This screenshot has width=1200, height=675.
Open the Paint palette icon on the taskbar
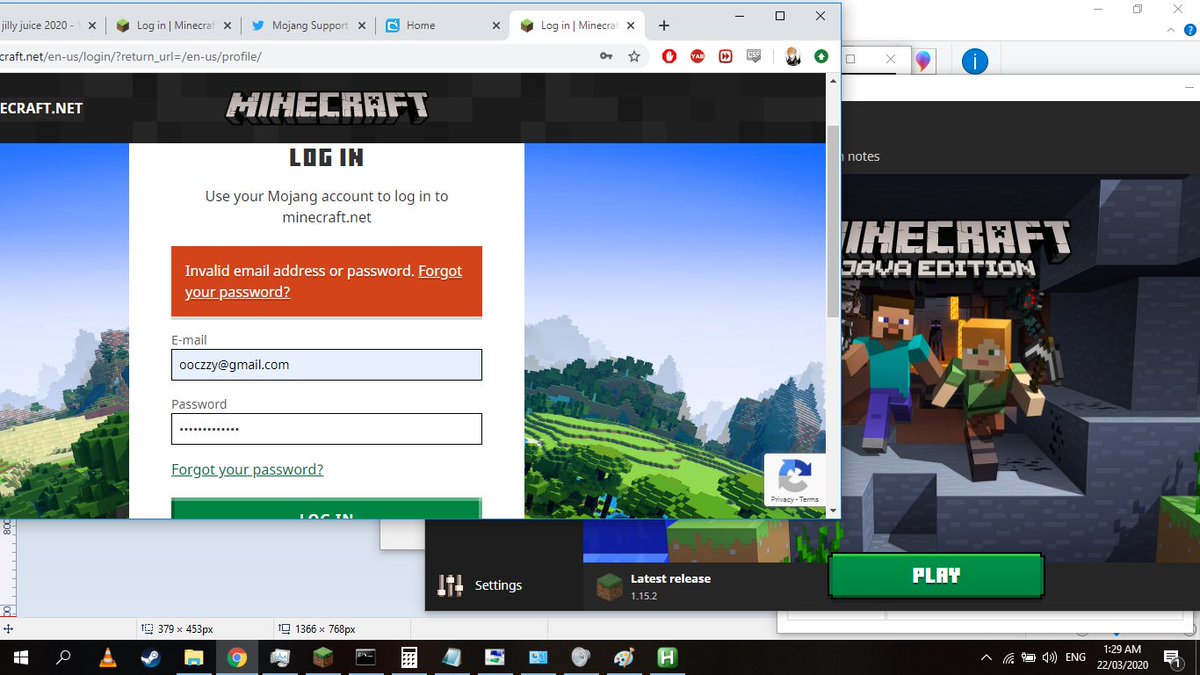click(x=623, y=658)
